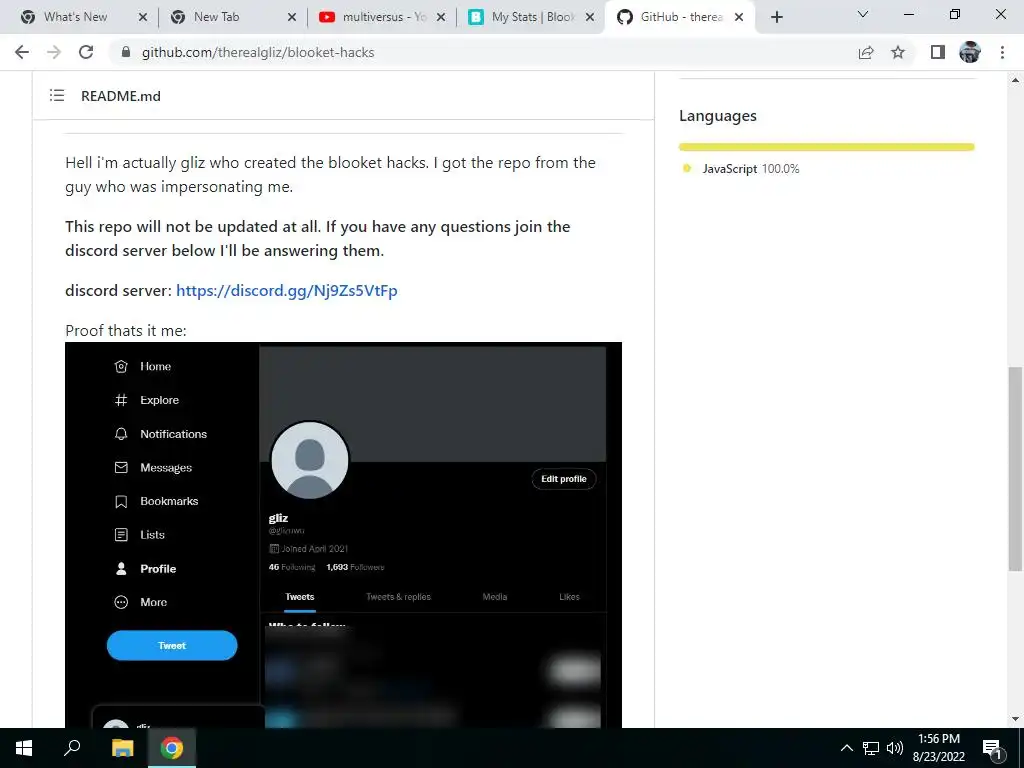The height and width of the screenshot is (768, 1024).
Task: Show hidden system tray icons
Action: (846, 748)
